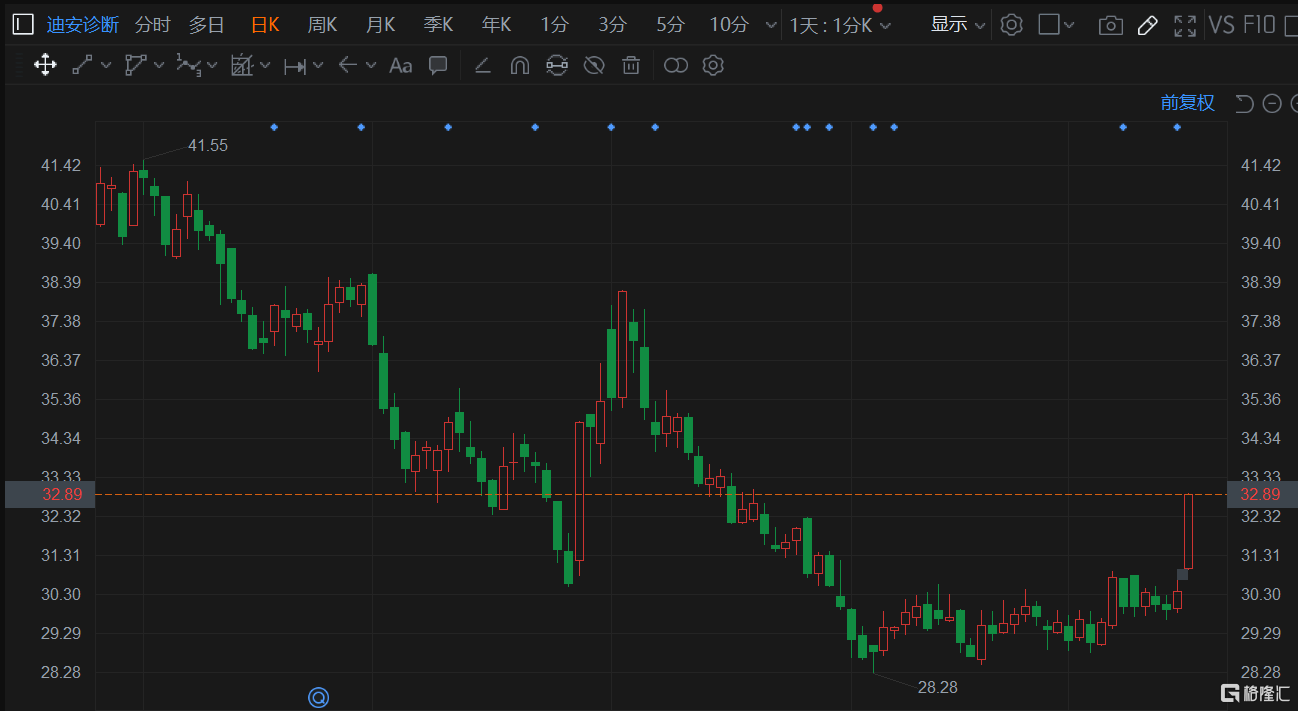
Task: Switch to the 年K yearly tab
Action: (496, 25)
